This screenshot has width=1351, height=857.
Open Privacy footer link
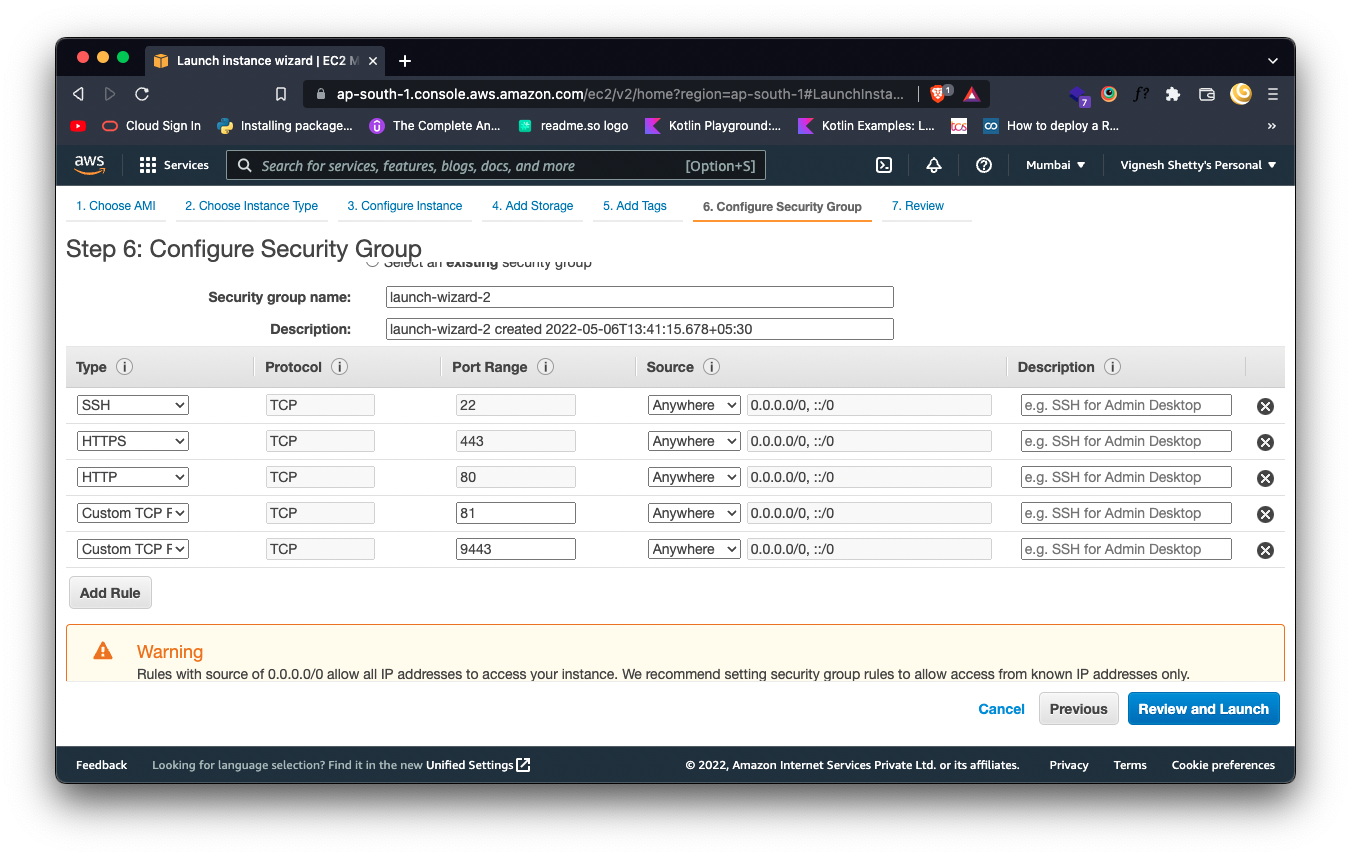(1069, 765)
